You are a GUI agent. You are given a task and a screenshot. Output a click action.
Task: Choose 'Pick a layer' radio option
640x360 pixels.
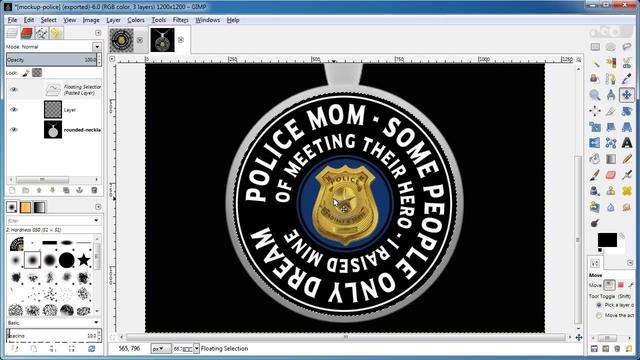[x=599, y=305]
